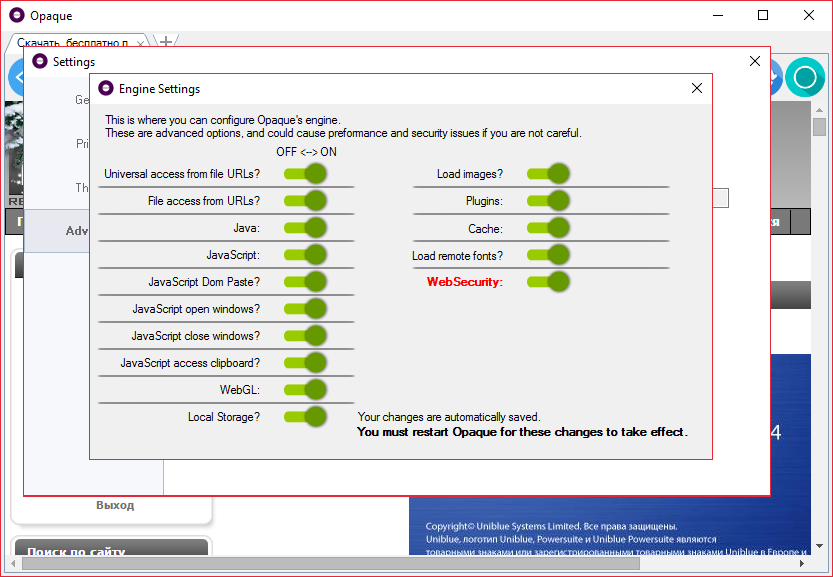Disable the Plugins switch
833x577 pixels.
(548, 201)
